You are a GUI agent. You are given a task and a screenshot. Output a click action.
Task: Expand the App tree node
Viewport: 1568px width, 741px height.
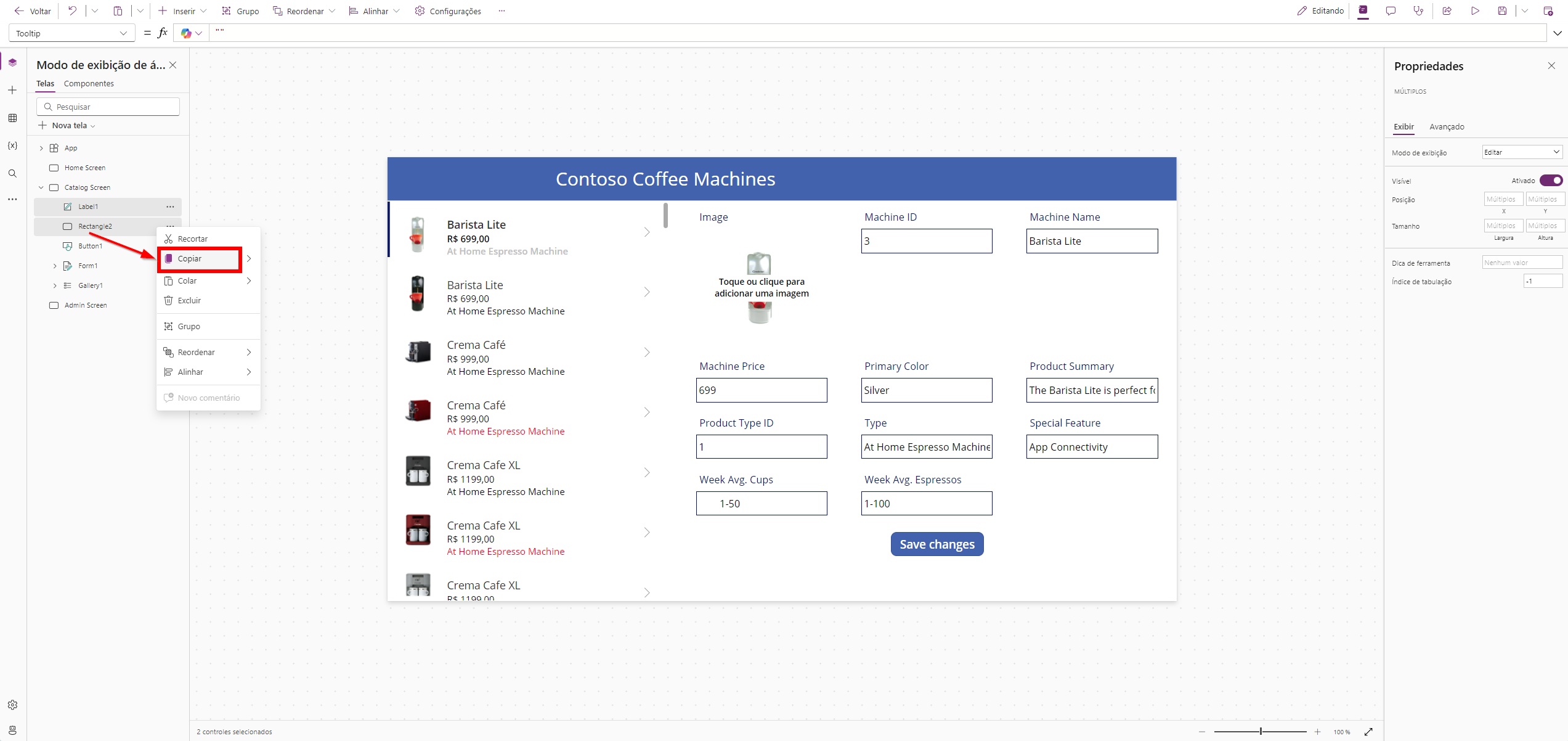point(41,148)
